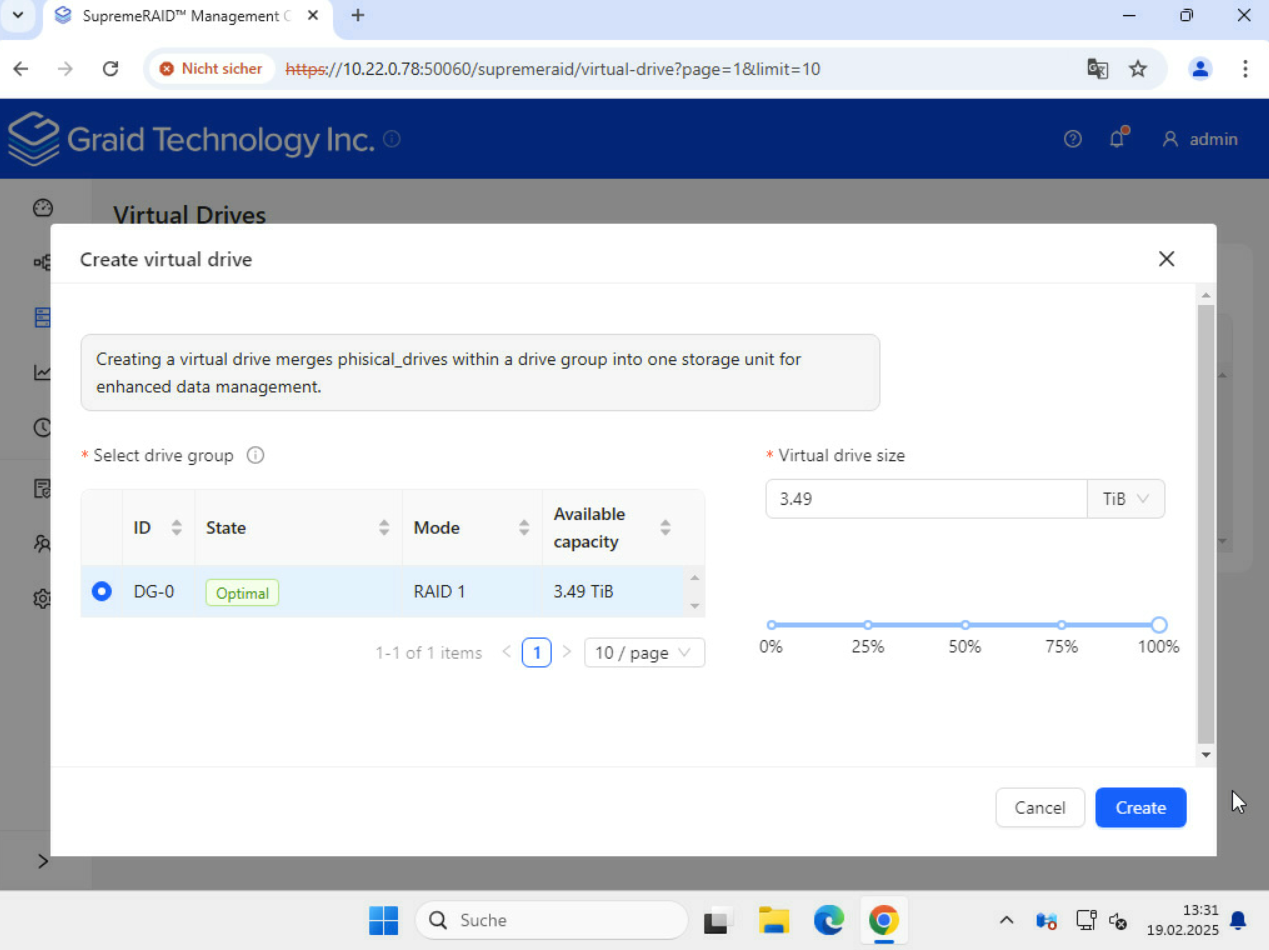Reload the browser page
The image size is (1269, 950).
[x=110, y=69]
